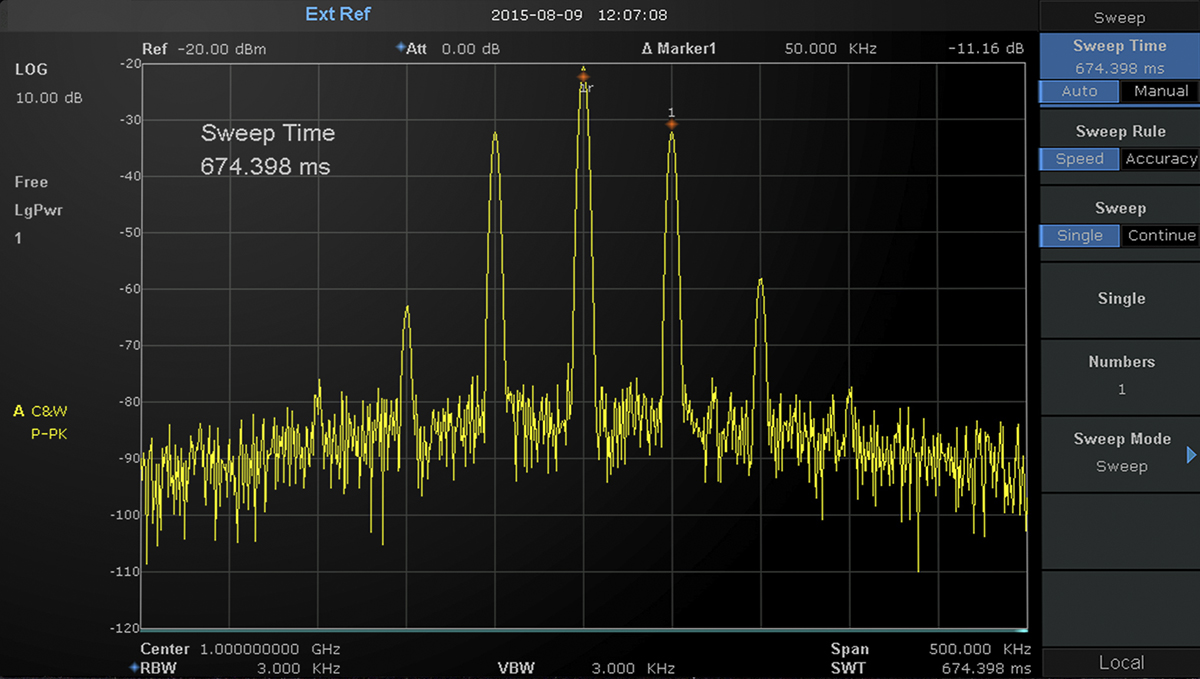Click the 10.00 dB scale per division value
The width and height of the screenshot is (1200, 679).
point(49,98)
